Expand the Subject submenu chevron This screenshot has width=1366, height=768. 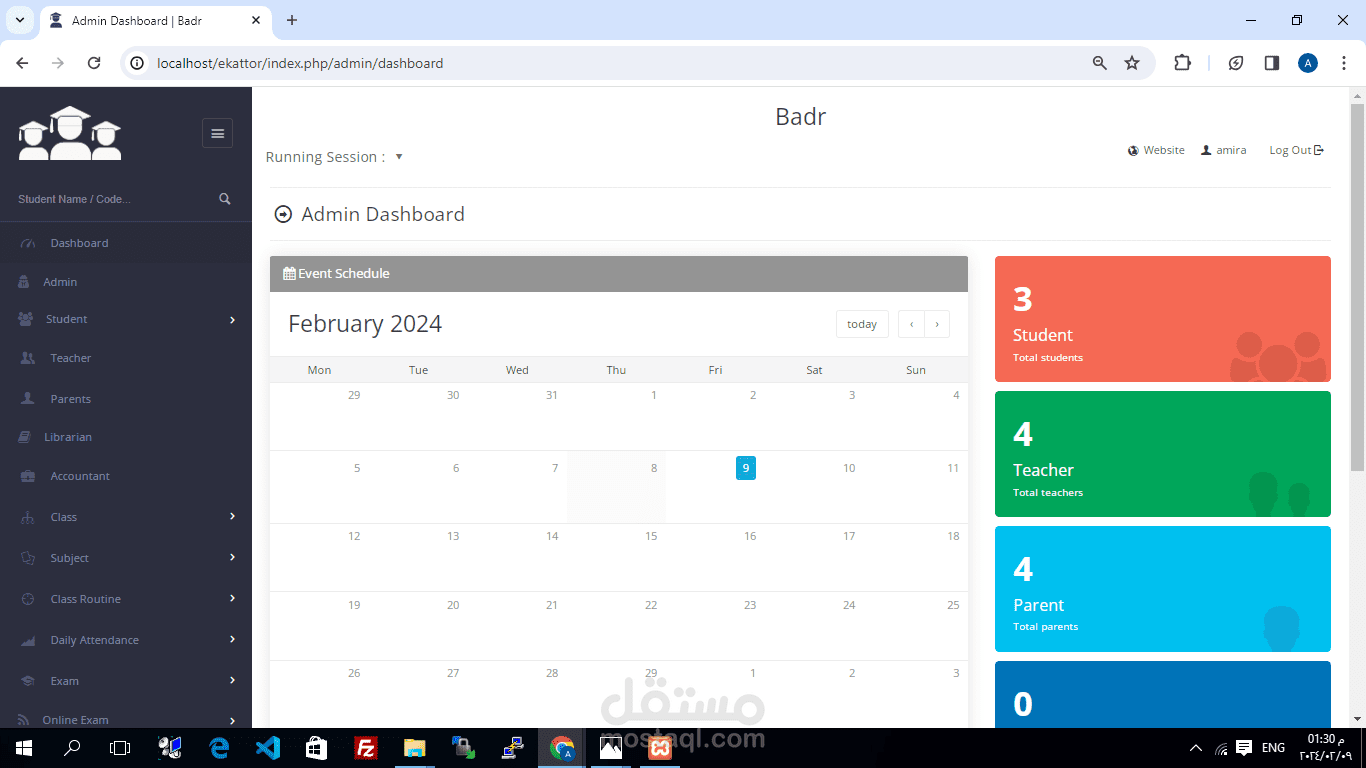pyautogui.click(x=232, y=557)
